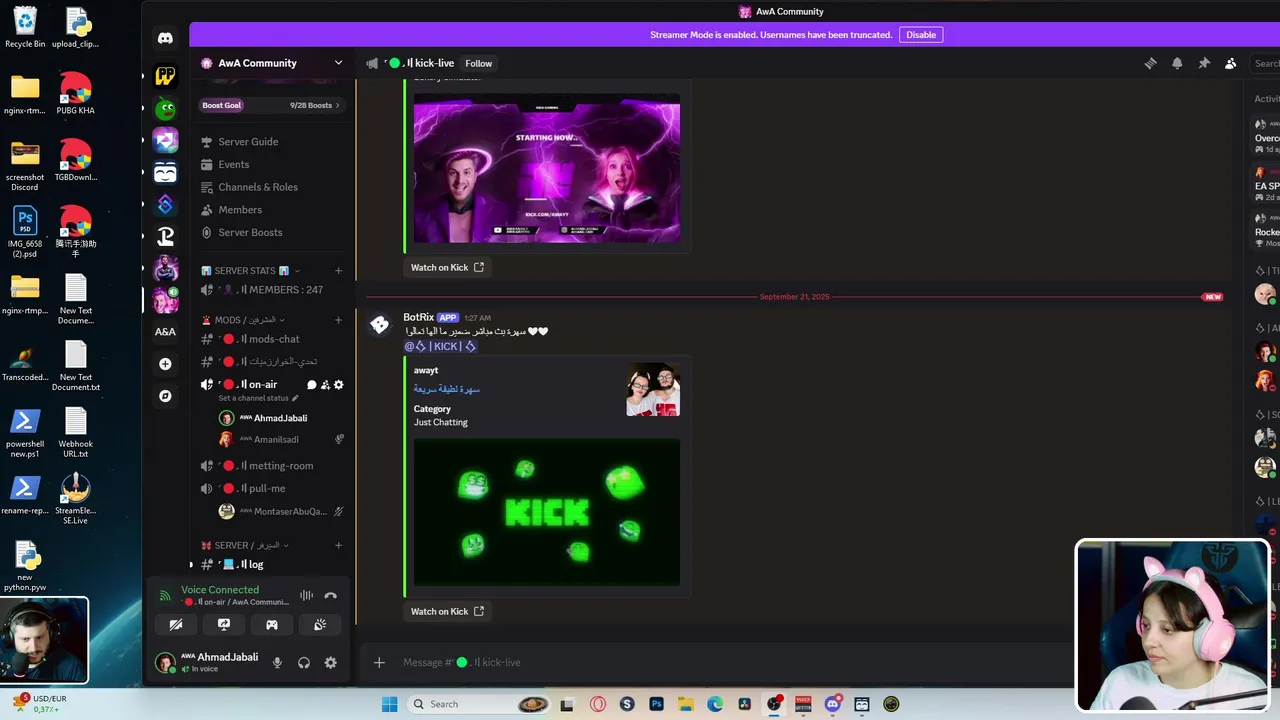Open Server Boosts item
This screenshot has height=720, width=1280.
tap(271, 233)
